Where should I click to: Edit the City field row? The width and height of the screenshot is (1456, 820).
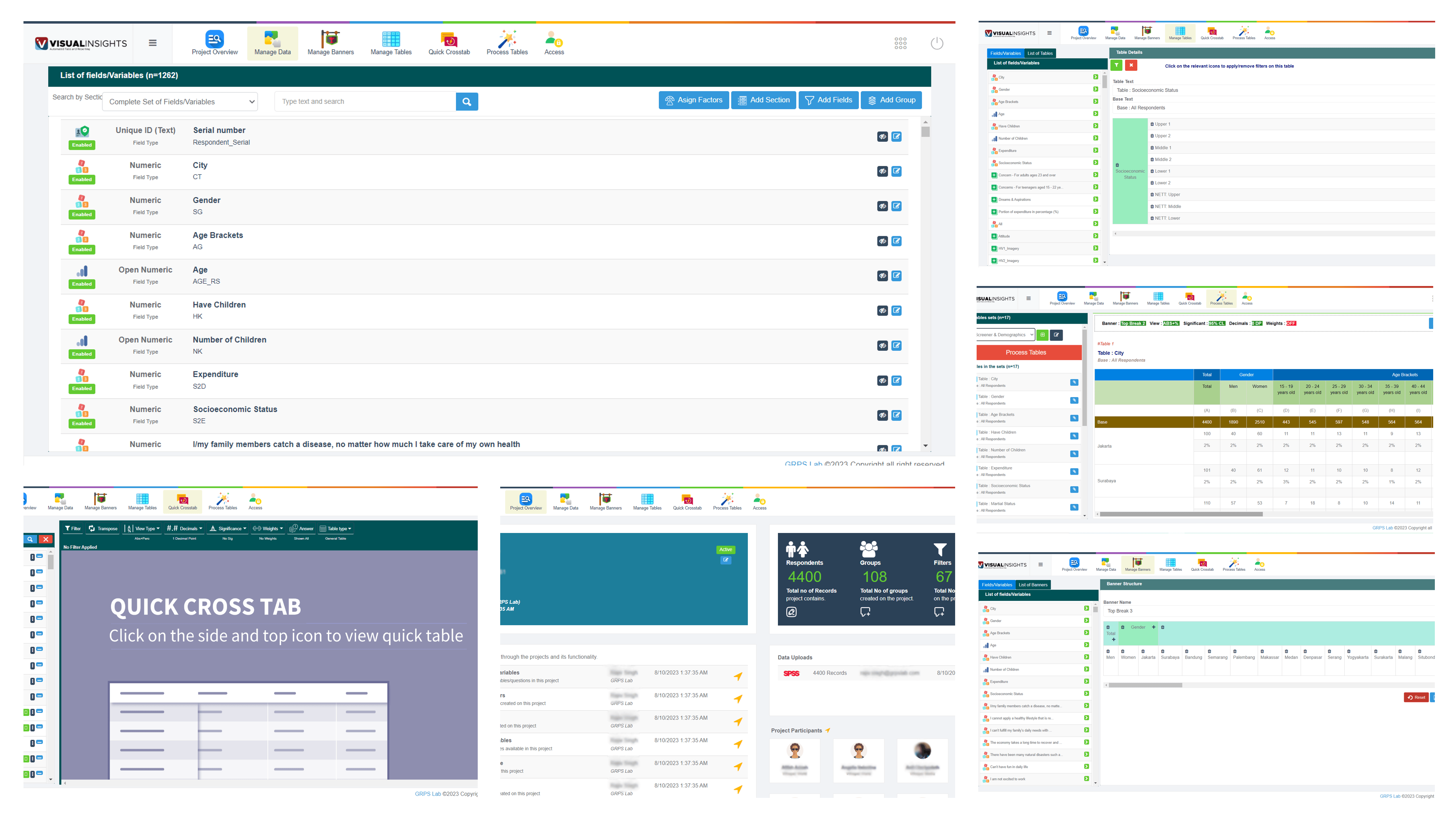tap(896, 171)
